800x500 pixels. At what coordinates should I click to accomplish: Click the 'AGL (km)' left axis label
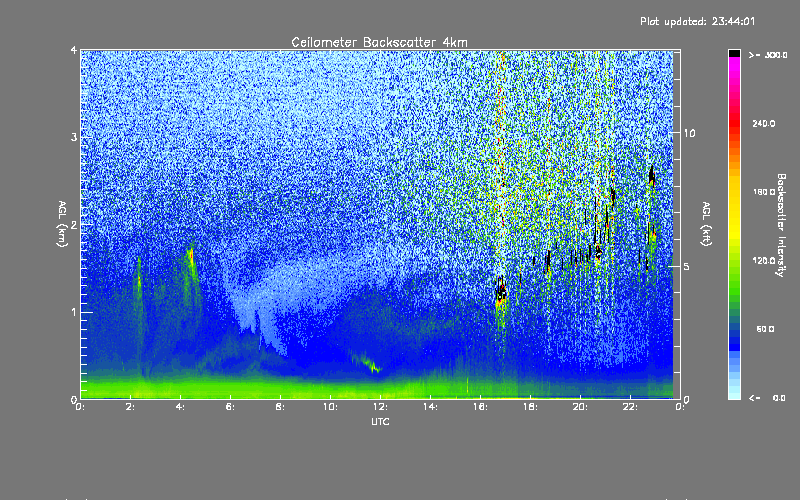pyautogui.click(x=62, y=224)
